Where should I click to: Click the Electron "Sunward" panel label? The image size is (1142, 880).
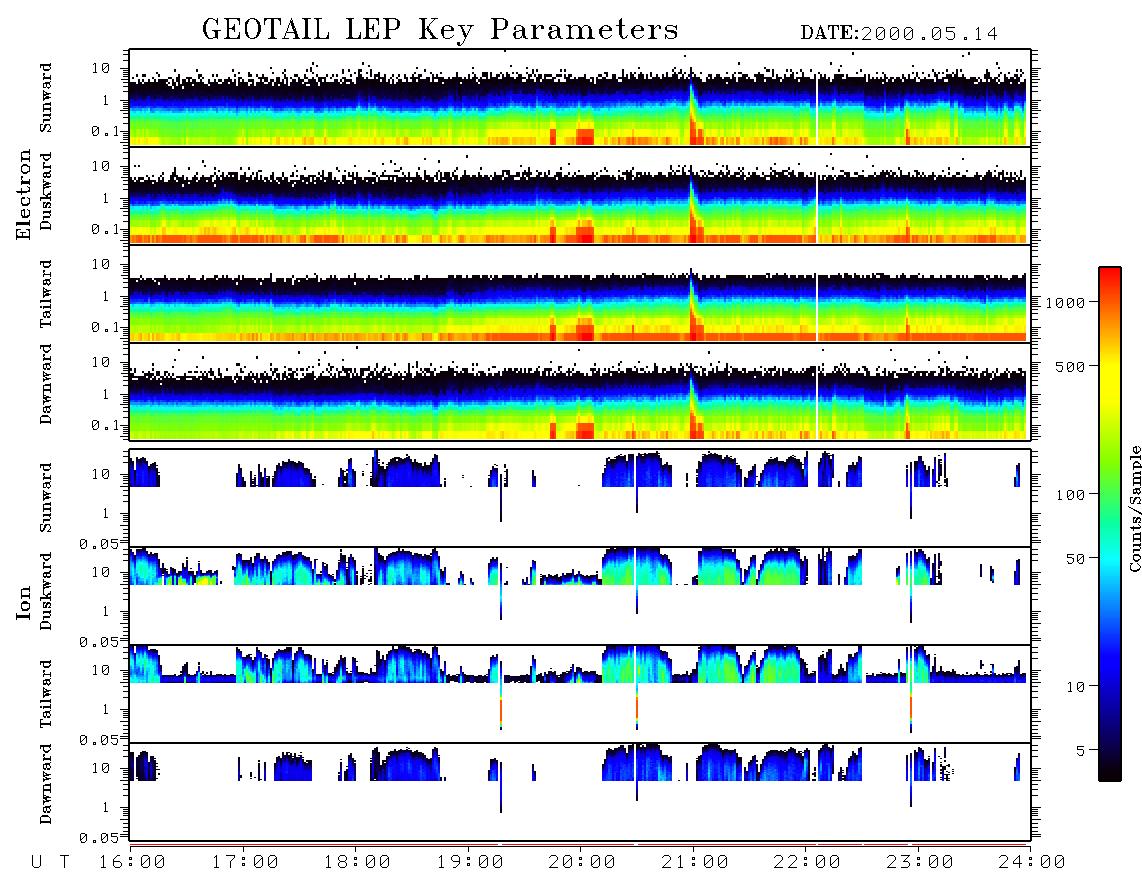coord(46,98)
